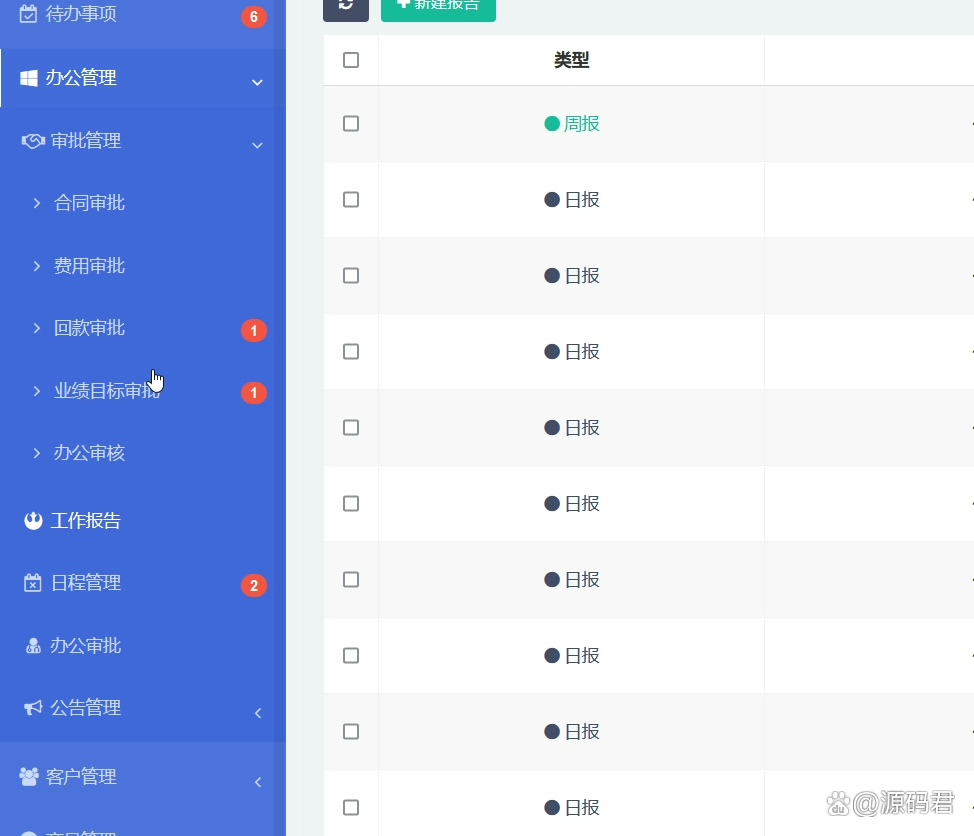Screen dimensions: 974x836
Task: Click the red badge 2 on 日程管理
Action: coord(253,585)
